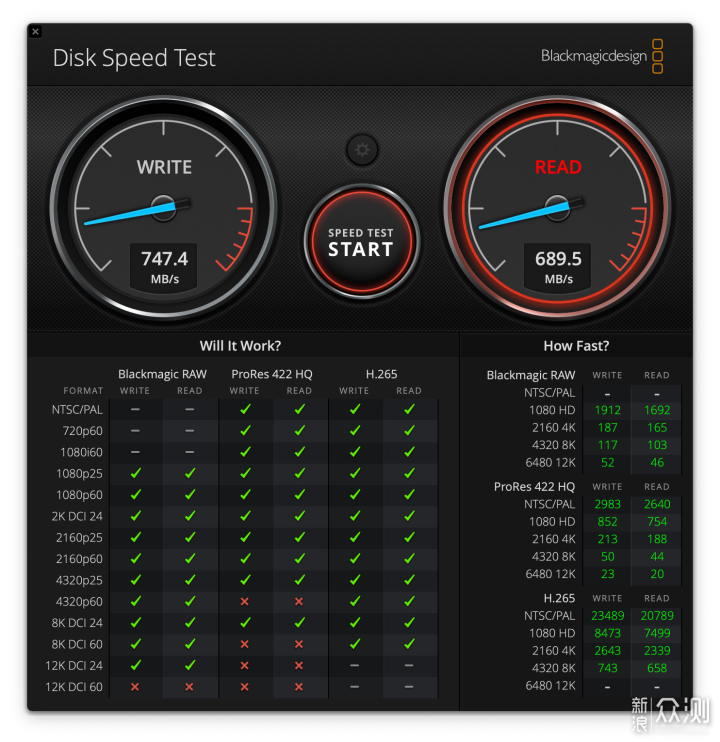Close the Disk Speed Test window
Viewport: 720px width, 742px height.
(35, 32)
